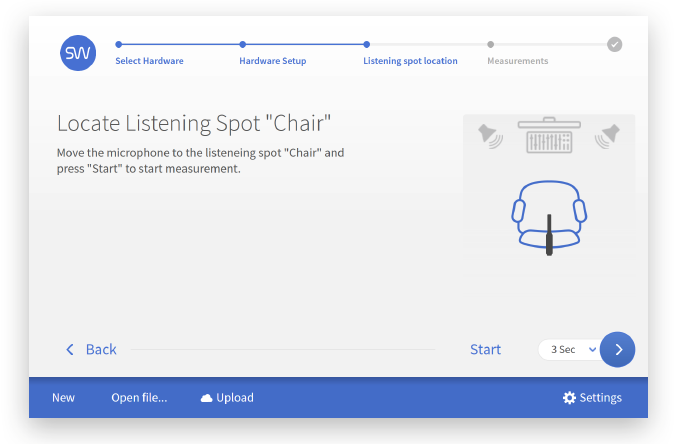Jump to the Measurements step
This screenshot has width=677, height=444.
coord(518,61)
